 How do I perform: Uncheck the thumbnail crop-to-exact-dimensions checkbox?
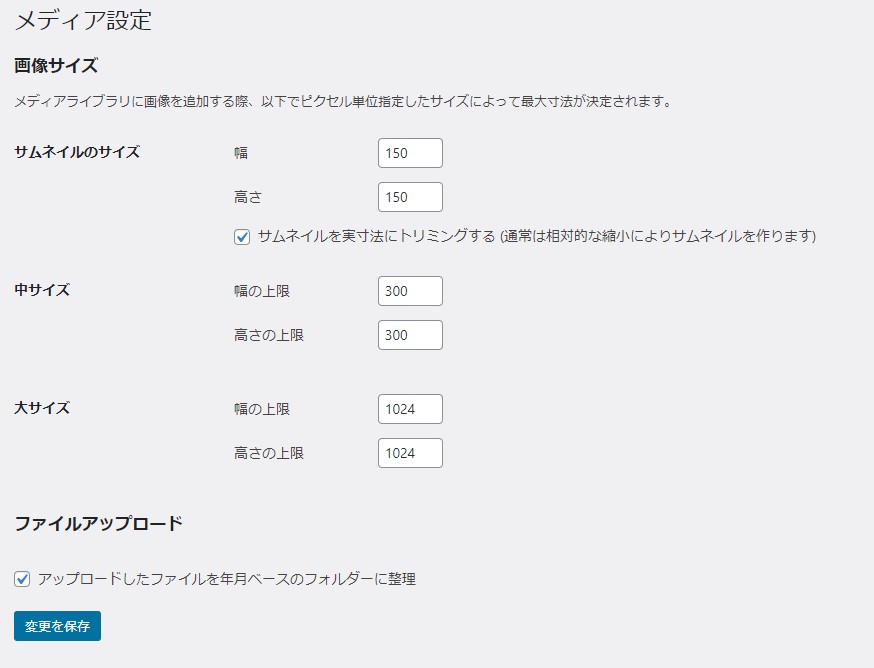point(241,237)
